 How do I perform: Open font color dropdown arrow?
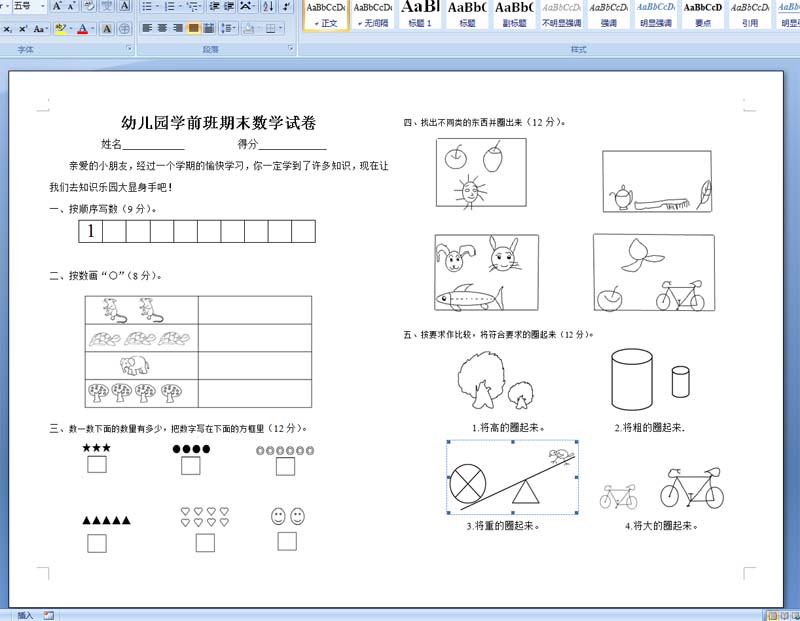[x=93, y=29]
